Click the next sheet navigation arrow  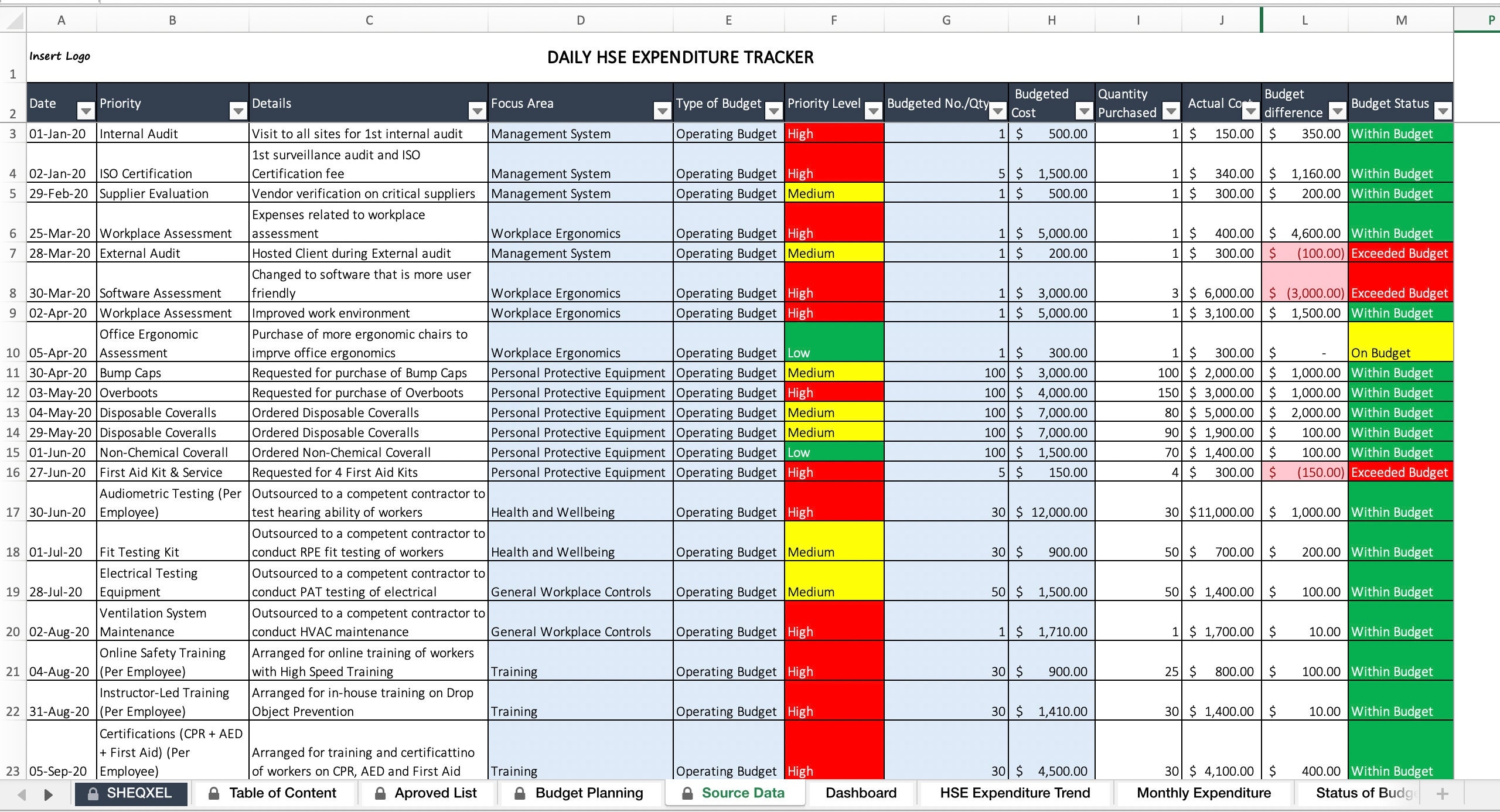[49, 794]
